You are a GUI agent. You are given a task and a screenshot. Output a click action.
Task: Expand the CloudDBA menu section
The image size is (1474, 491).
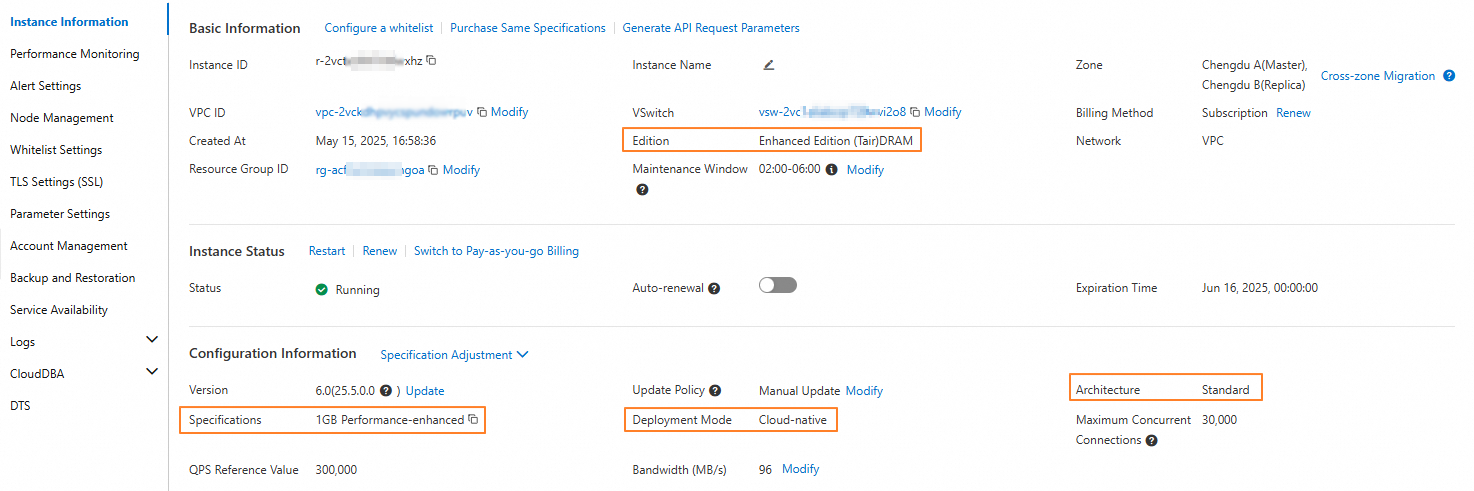[152, 372]
